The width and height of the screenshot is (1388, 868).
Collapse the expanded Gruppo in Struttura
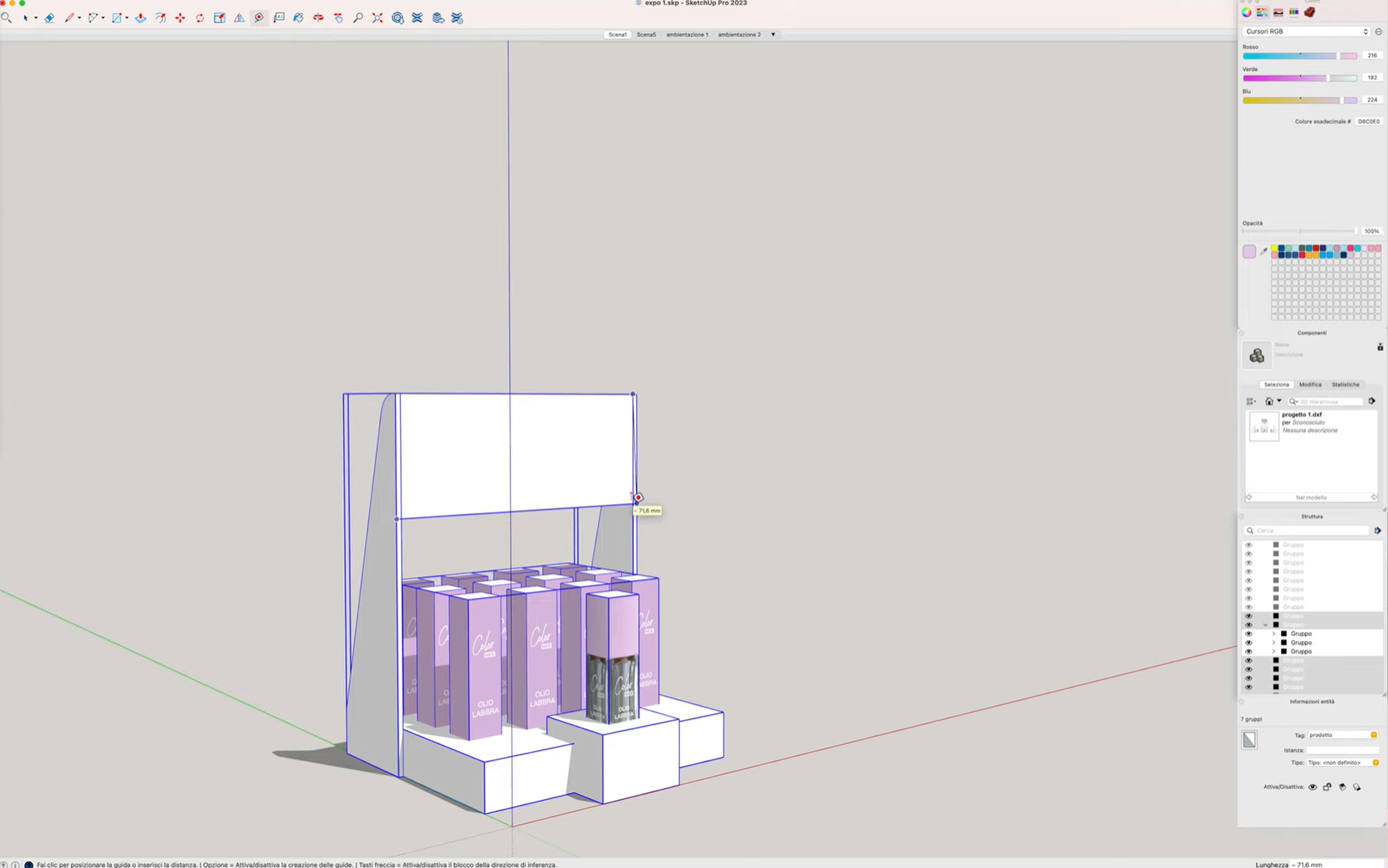coord(1266,625)
